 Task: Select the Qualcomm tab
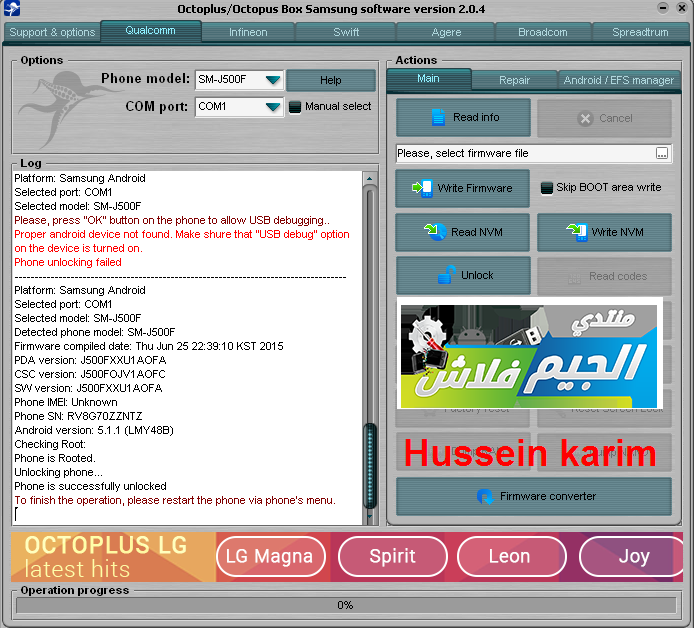coord(150,31)
